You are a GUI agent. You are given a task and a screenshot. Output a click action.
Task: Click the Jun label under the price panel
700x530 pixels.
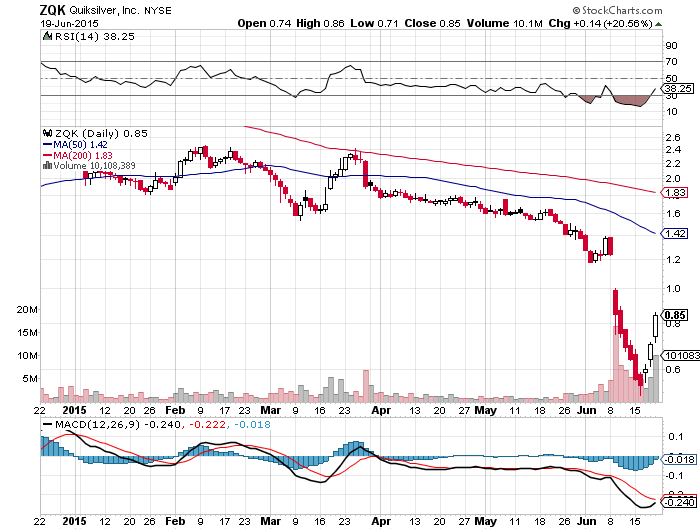click(x=587, y=410)
